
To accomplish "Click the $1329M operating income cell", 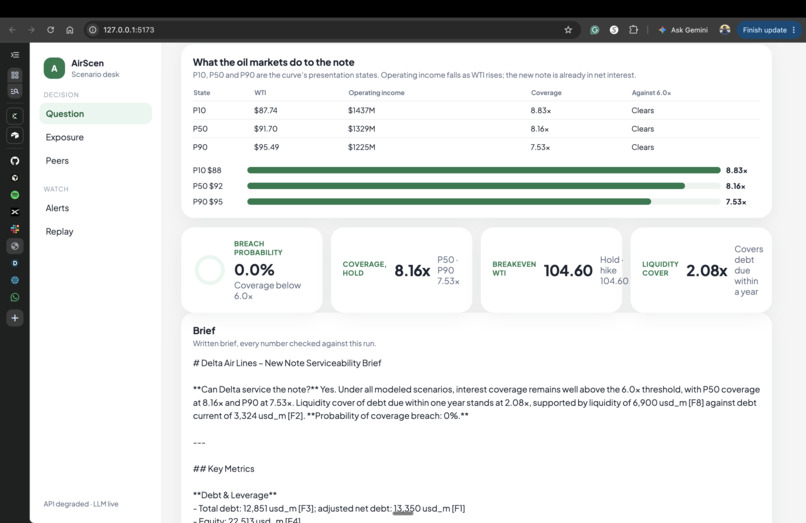I will (361, 129).
